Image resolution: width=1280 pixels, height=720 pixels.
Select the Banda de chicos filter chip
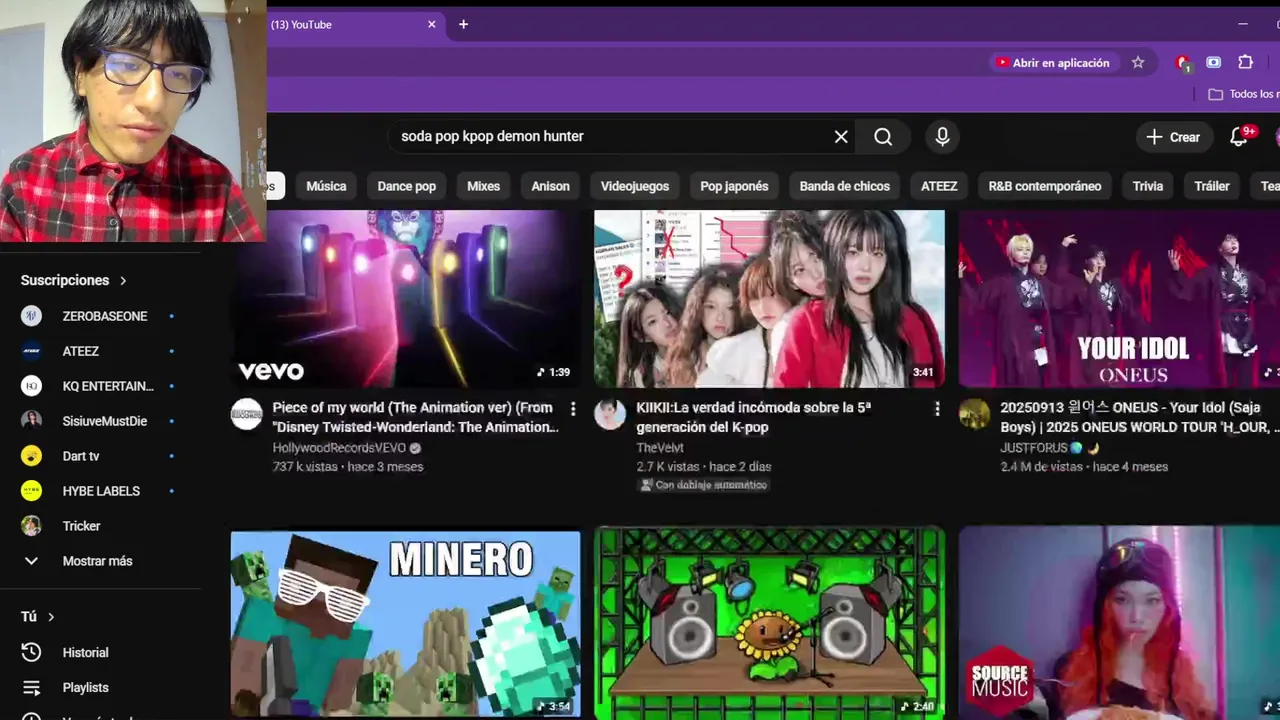(x=845, y=186)
